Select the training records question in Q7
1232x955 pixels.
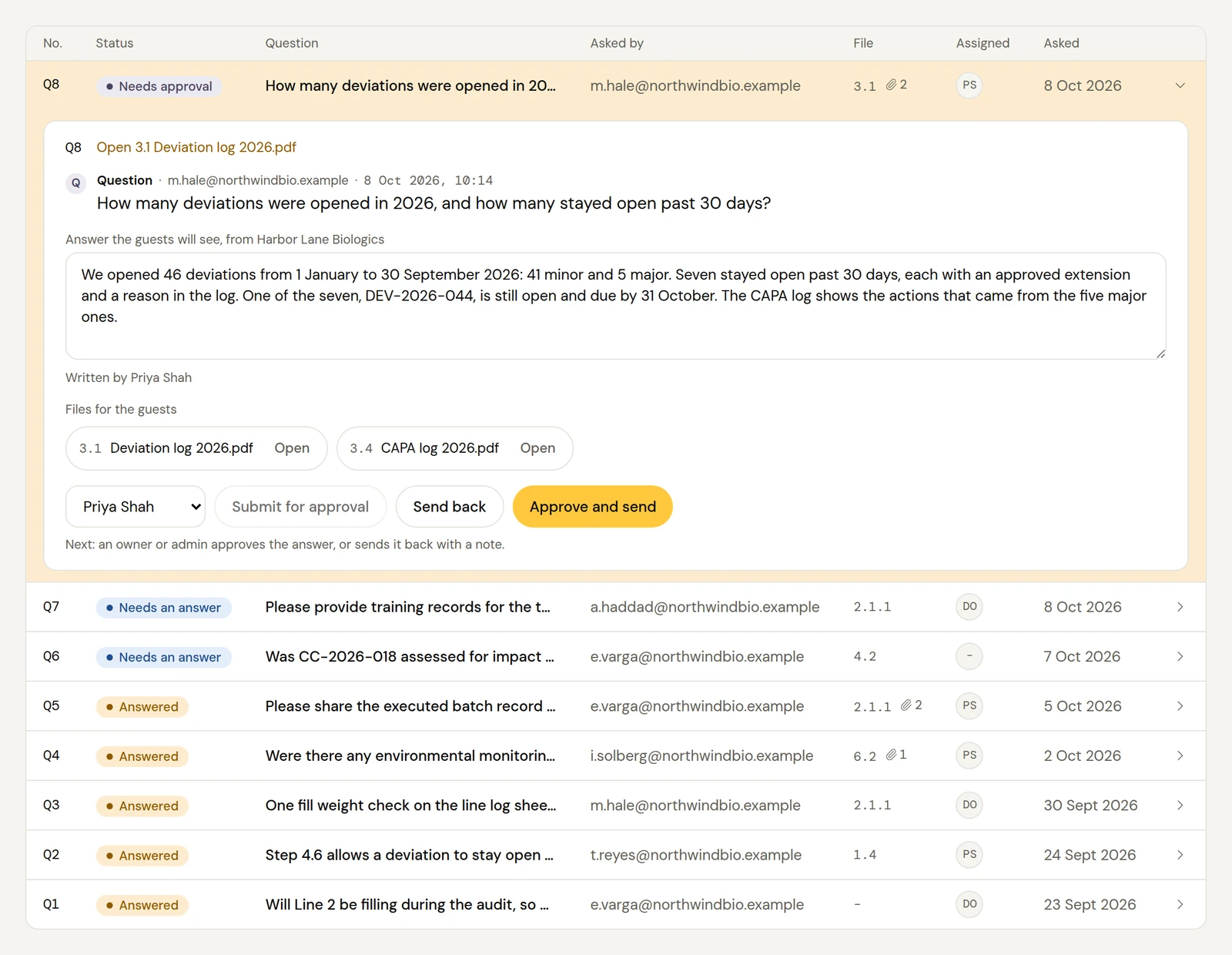tap(408, 607)
